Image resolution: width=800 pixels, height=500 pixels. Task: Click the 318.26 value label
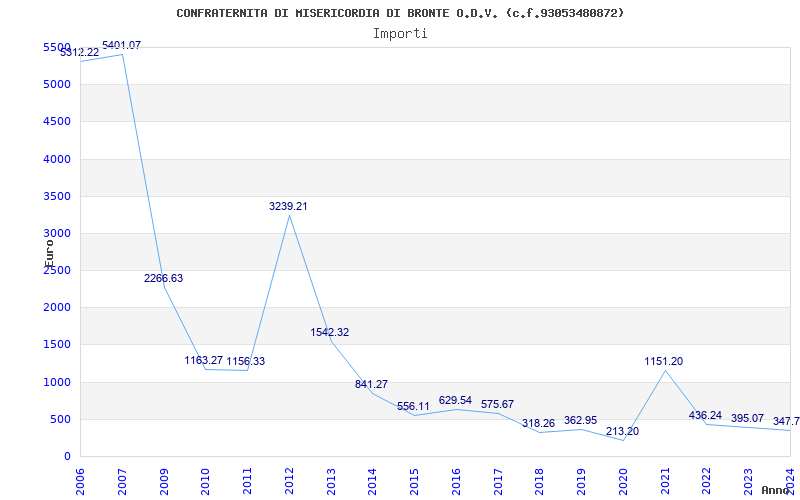[538, 423]
